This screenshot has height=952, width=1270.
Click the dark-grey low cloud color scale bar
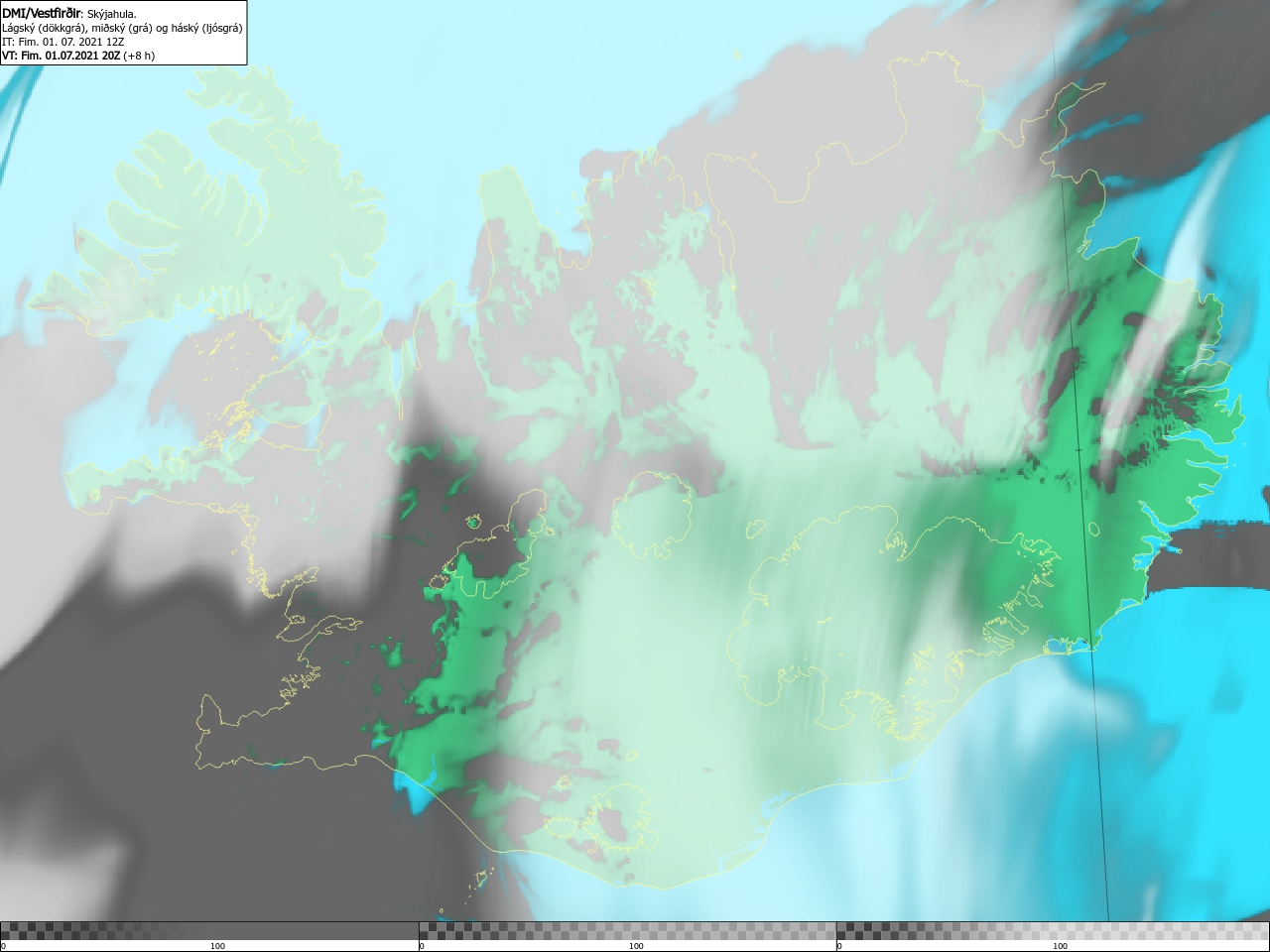click(x=209, y=931)
